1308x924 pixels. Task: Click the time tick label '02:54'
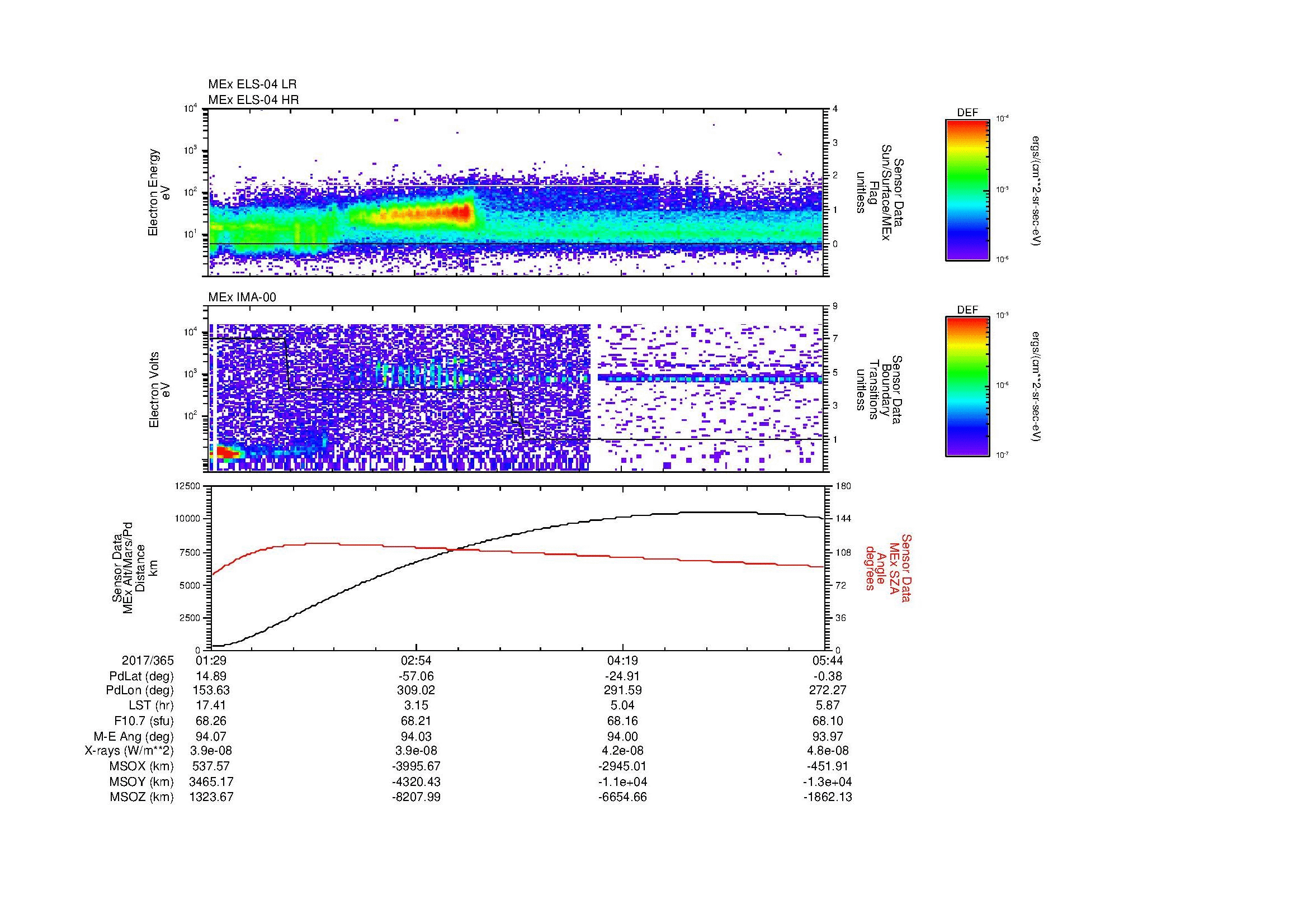[x=417, y=661]
